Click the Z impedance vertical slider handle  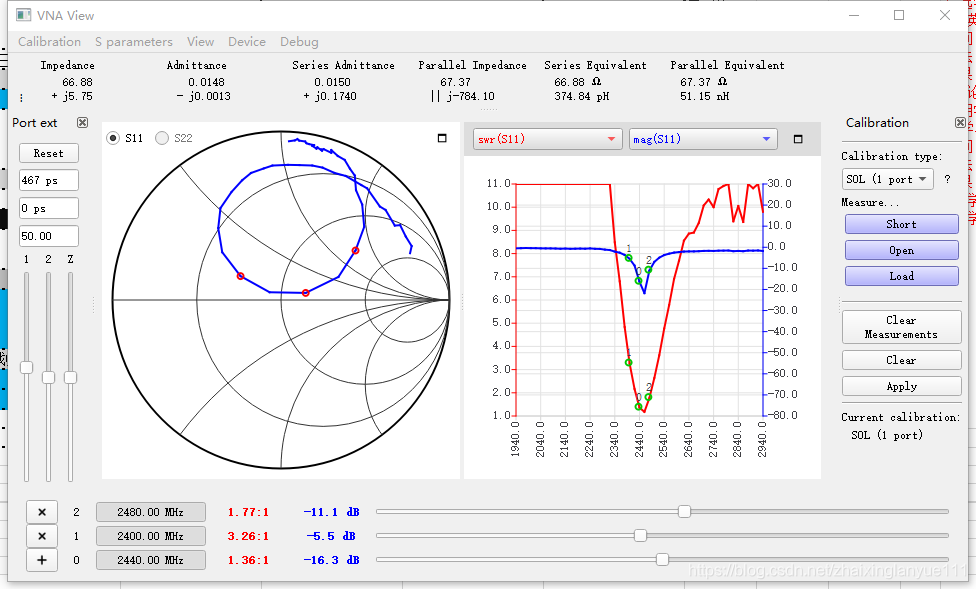[70, 377]
